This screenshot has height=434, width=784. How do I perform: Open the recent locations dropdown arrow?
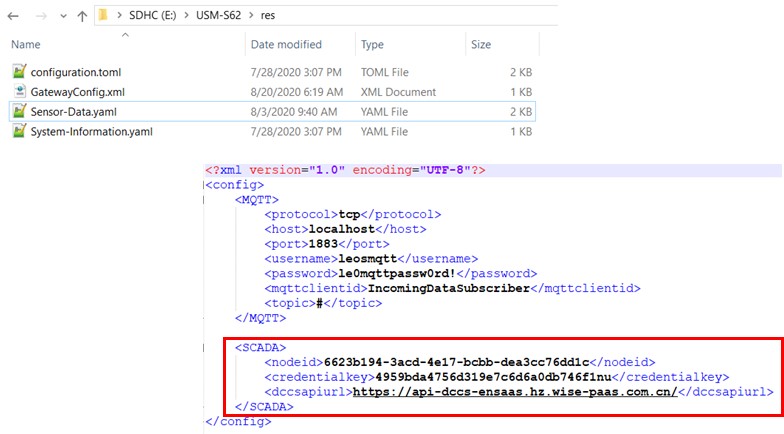(x=62, y=16)
